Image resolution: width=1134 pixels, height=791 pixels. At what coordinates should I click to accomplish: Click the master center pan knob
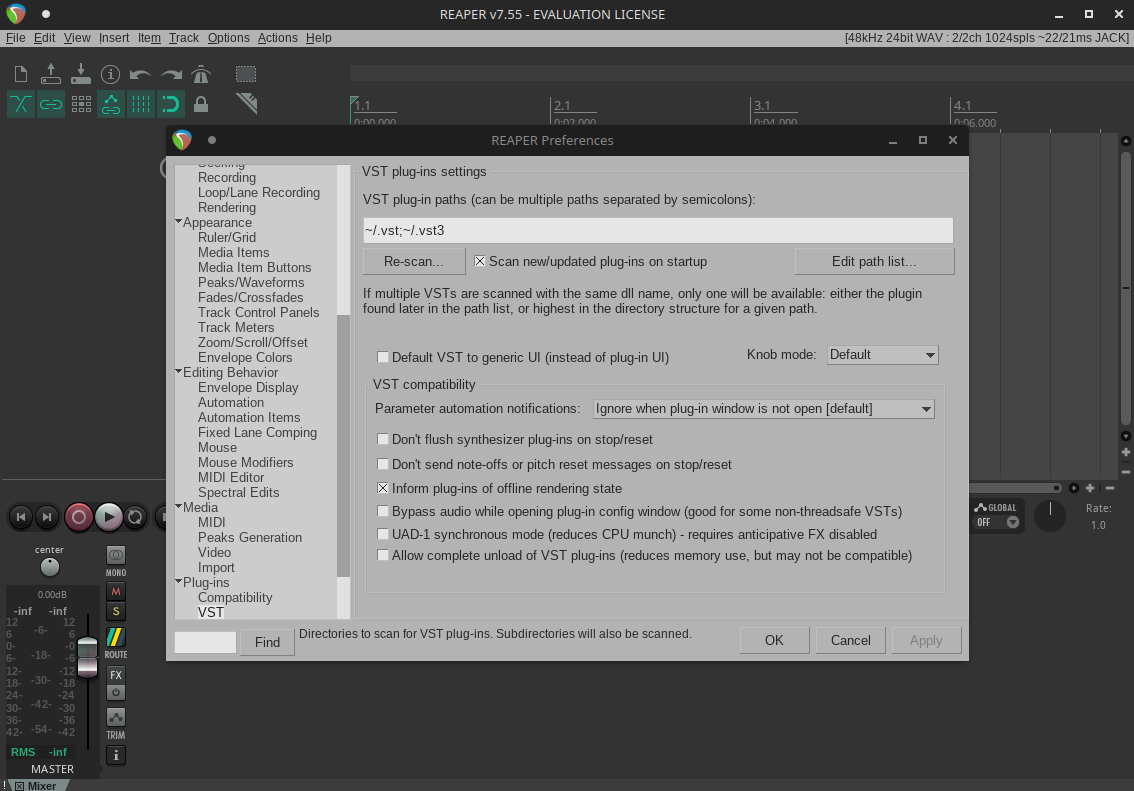(x=49, y=567)
